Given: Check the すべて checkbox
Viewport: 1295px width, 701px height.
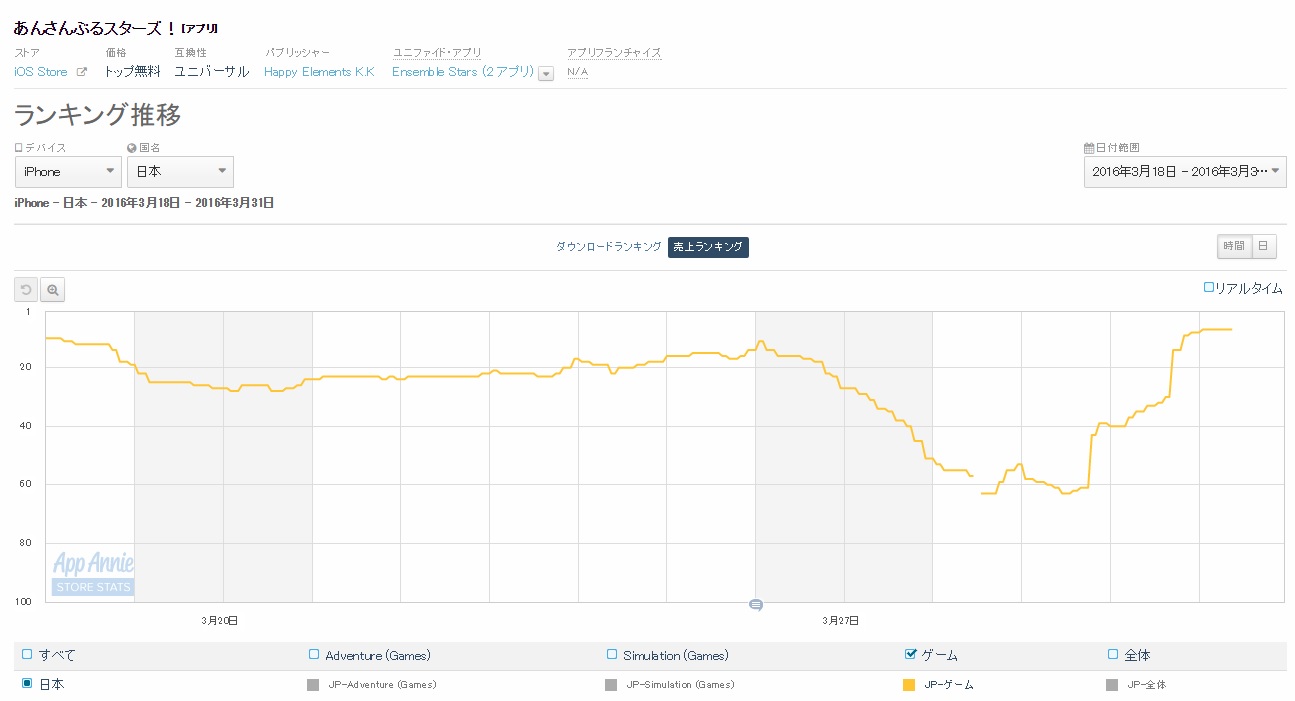Looking at the screenshot, I should pos(27,655).
